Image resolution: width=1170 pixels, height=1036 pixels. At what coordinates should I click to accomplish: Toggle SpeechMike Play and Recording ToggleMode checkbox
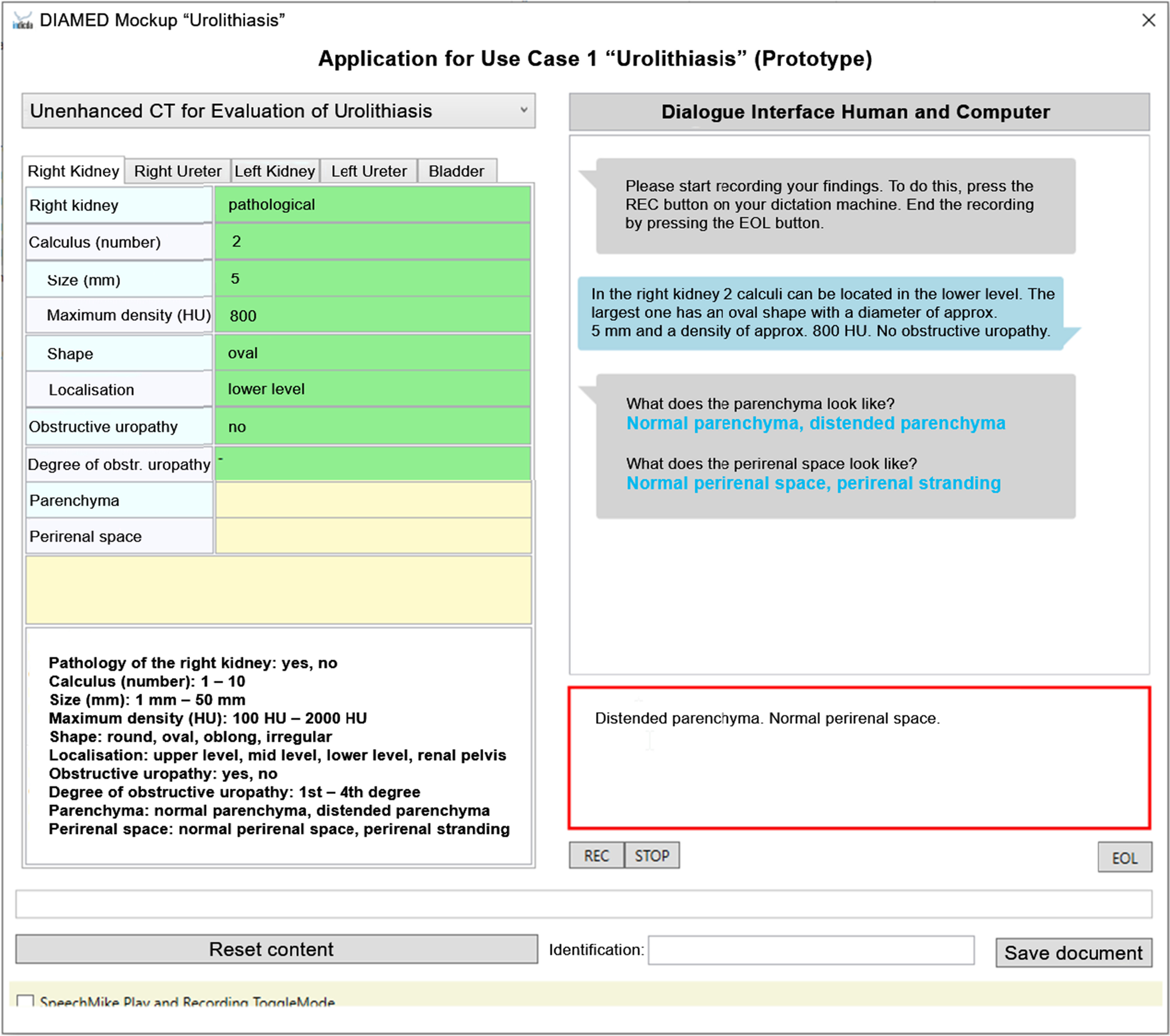[x=25, y=1001]
